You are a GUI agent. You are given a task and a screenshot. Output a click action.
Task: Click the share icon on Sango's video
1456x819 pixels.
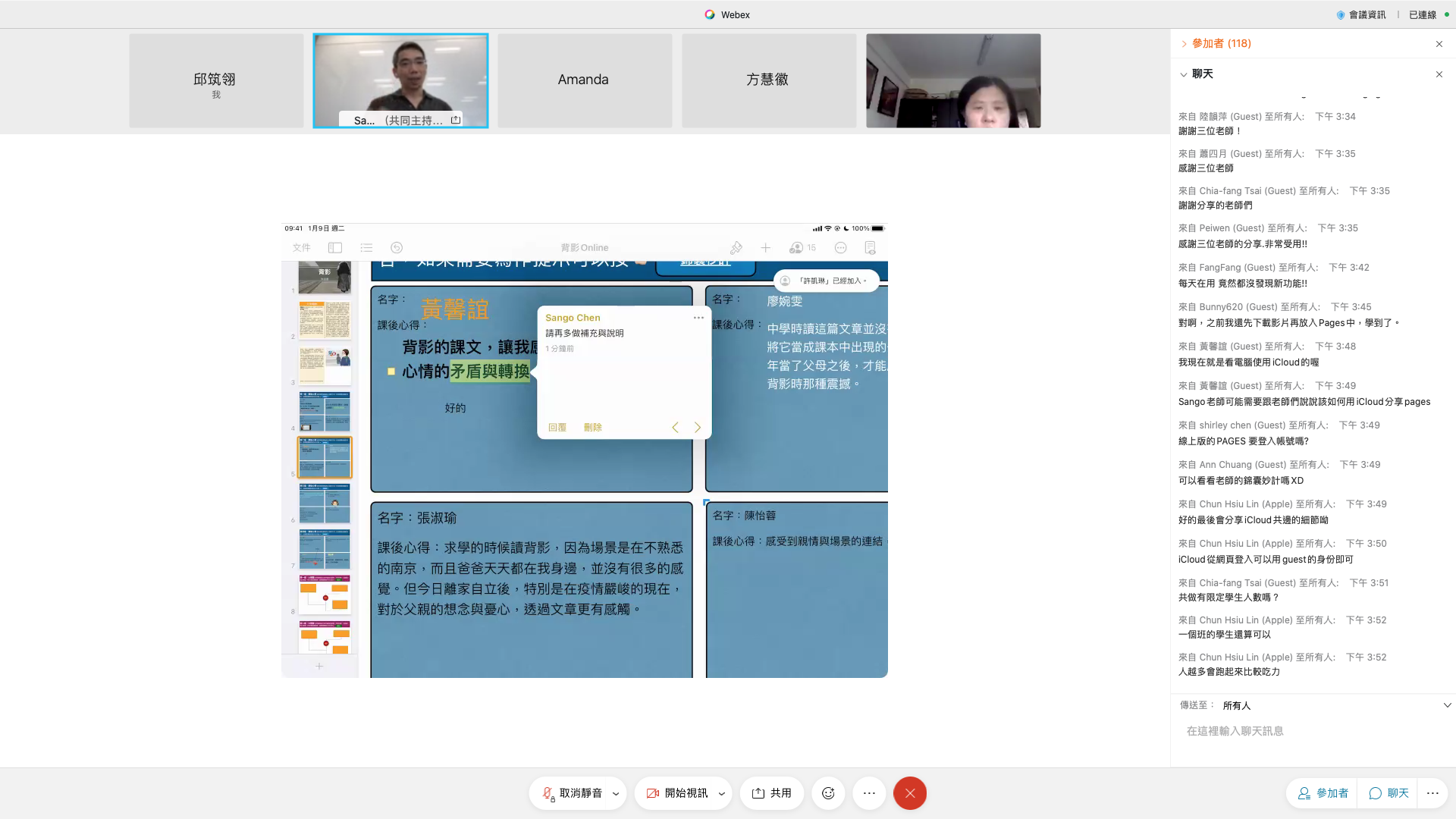coord(456,120)
